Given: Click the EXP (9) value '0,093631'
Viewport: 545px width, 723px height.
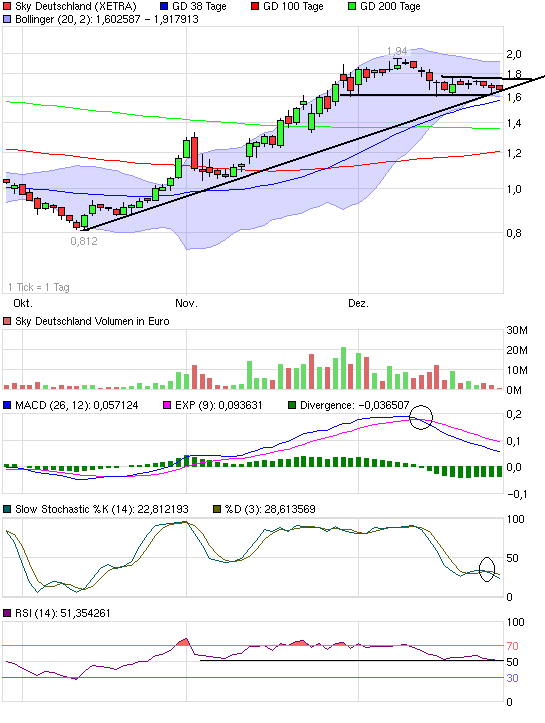Looking at the screenshot, I should [240, 405].
